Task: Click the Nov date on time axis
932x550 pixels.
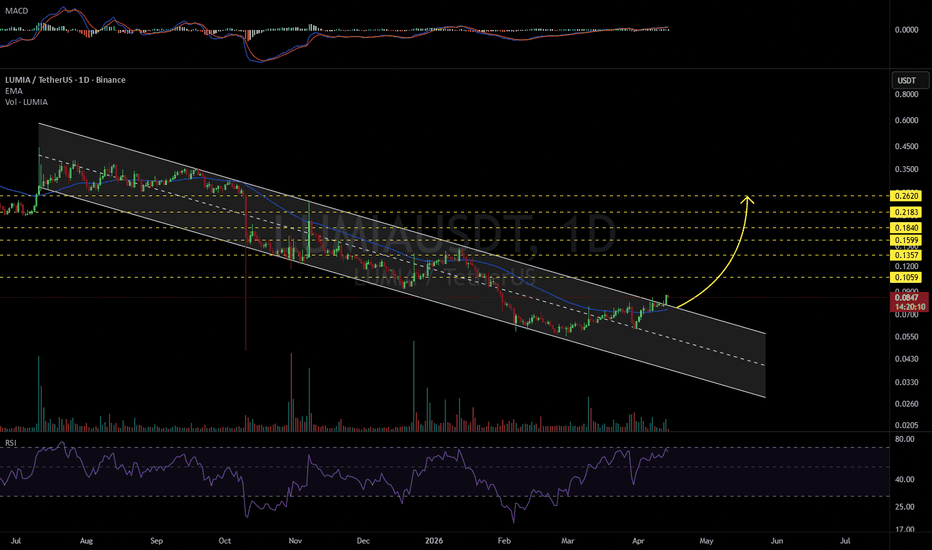Action: point(295,541)
